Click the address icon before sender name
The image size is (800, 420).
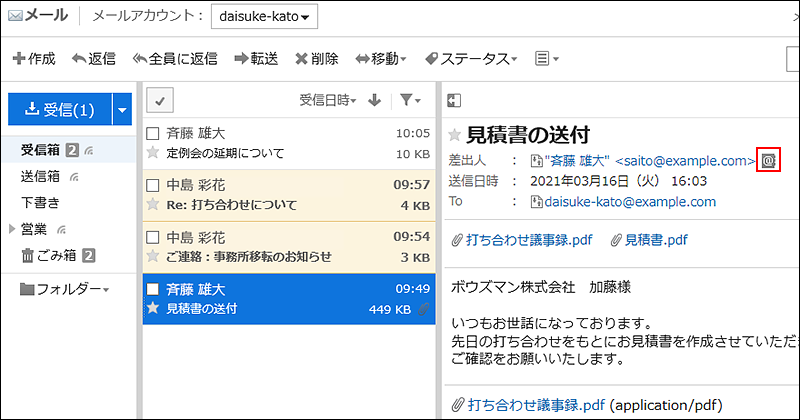[x=536, y=161]
